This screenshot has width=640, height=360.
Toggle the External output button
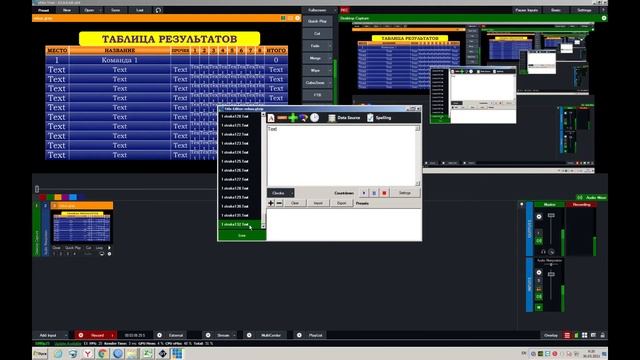(176, 336)
